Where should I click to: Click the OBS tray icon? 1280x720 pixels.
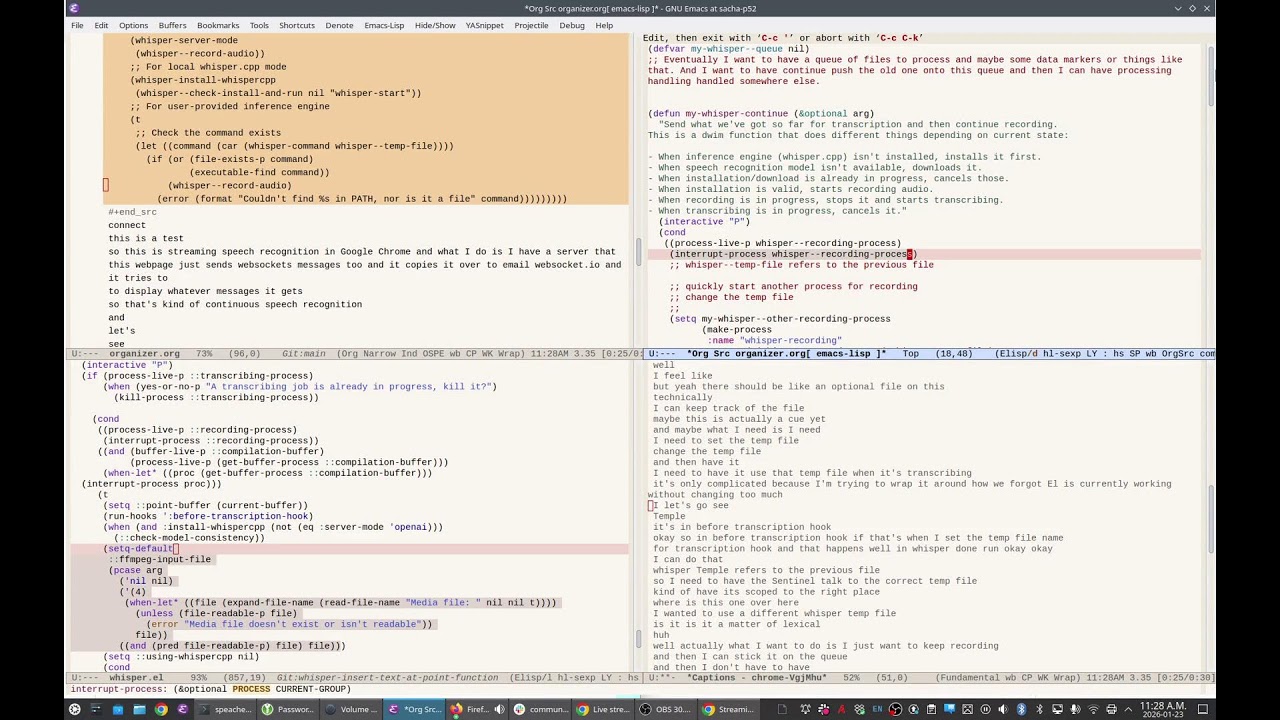[895, 709]
